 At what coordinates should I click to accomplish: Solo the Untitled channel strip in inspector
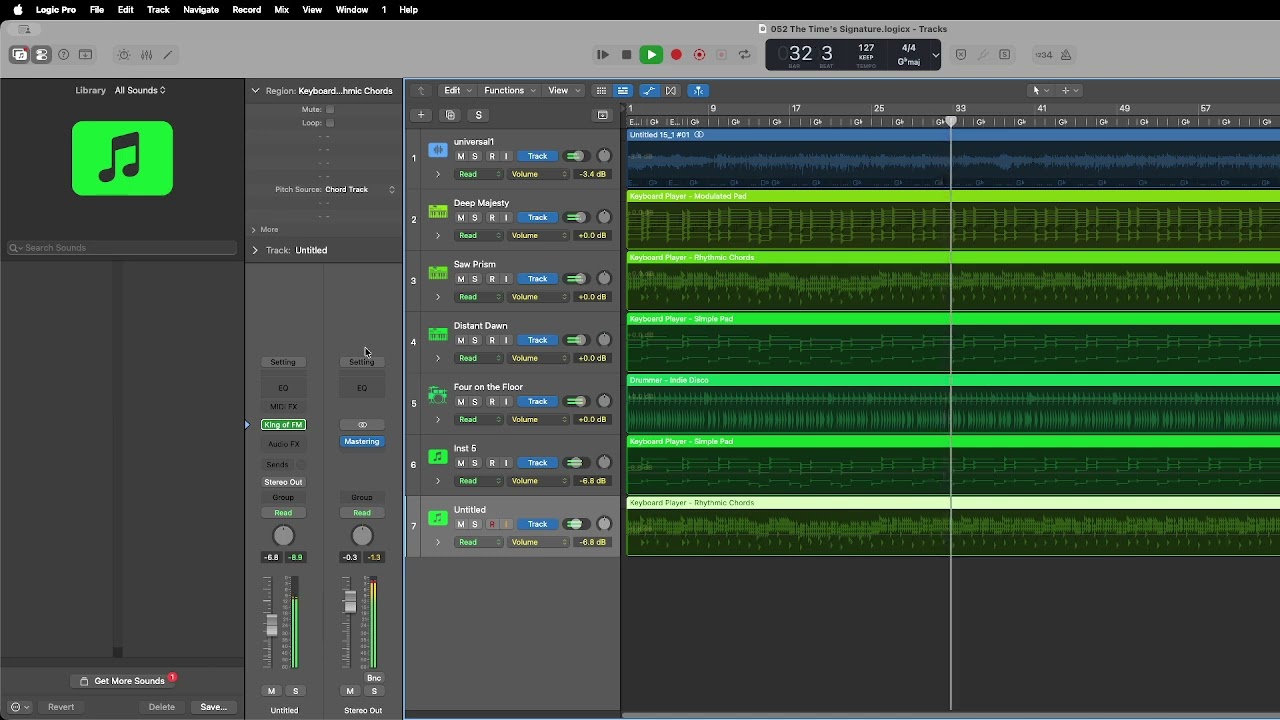[x=295, y=691]
